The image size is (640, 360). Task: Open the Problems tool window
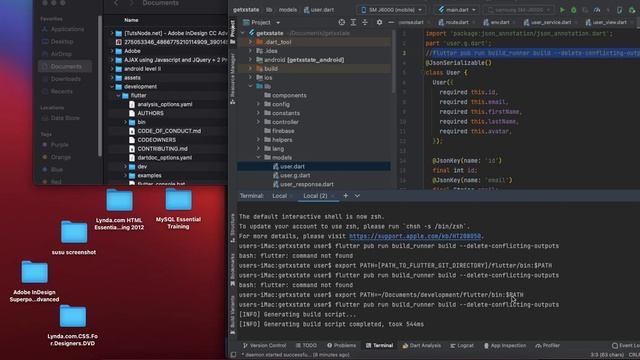click(x=342, y=346)
